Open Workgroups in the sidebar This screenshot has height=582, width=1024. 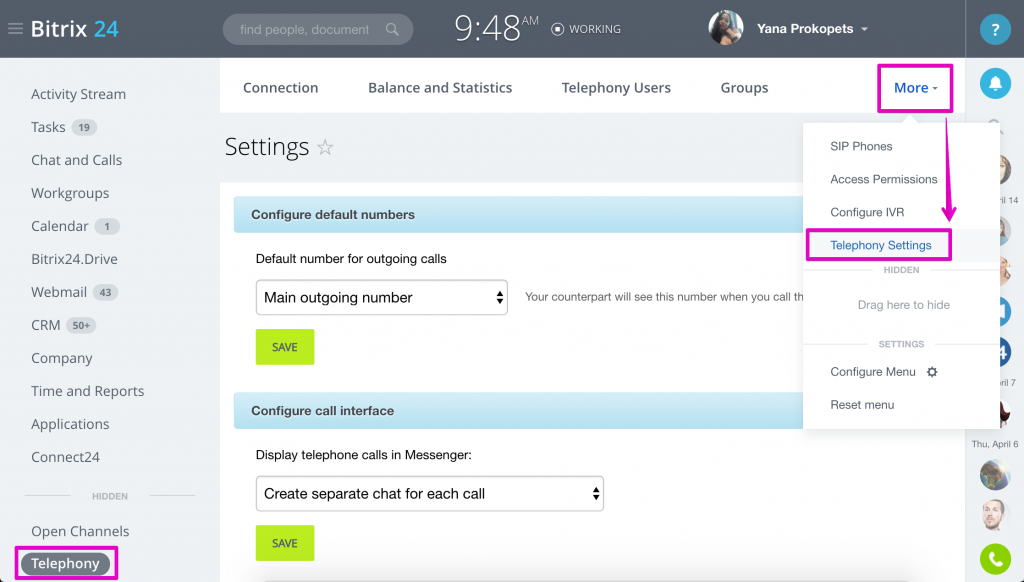click(x=70, y=193)
